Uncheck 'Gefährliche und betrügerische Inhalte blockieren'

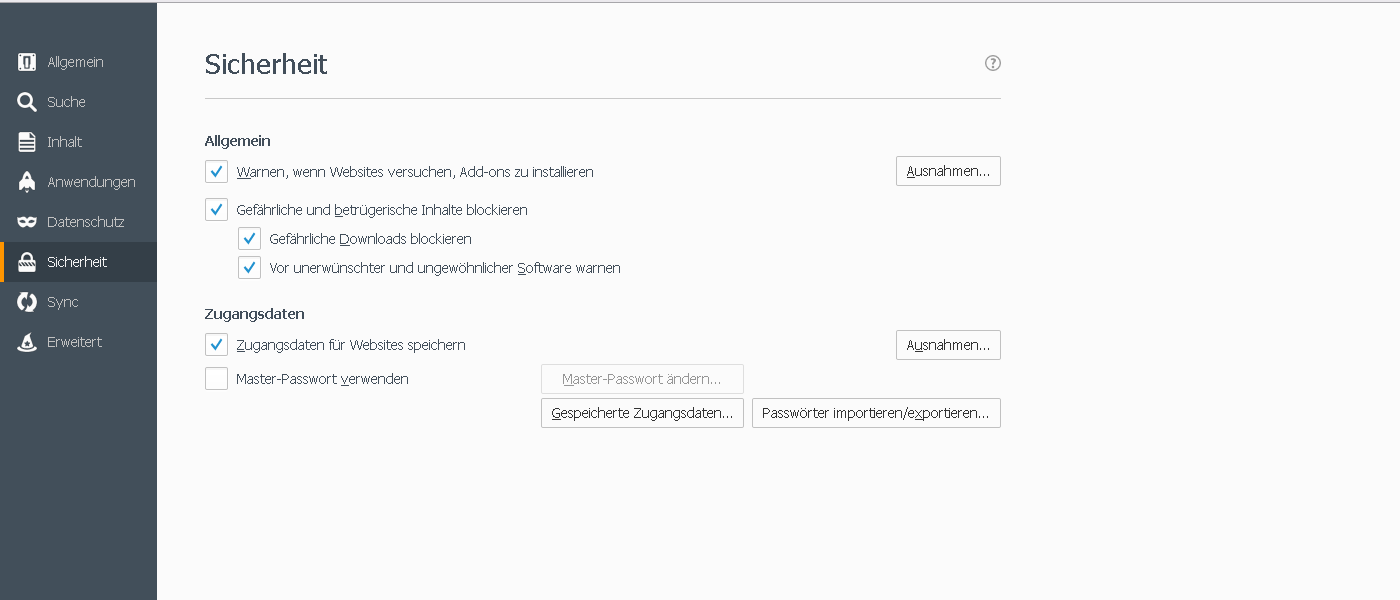click(216, 210)
